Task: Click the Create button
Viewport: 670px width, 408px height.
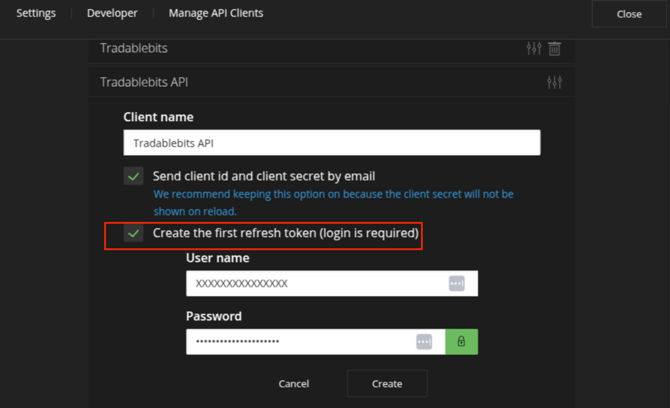Action: point(387,384)
